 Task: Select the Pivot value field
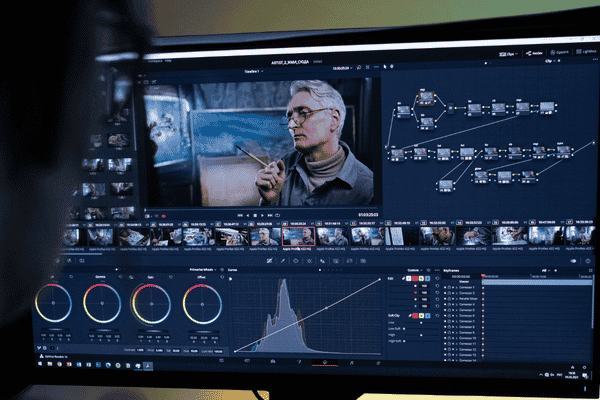159,350
